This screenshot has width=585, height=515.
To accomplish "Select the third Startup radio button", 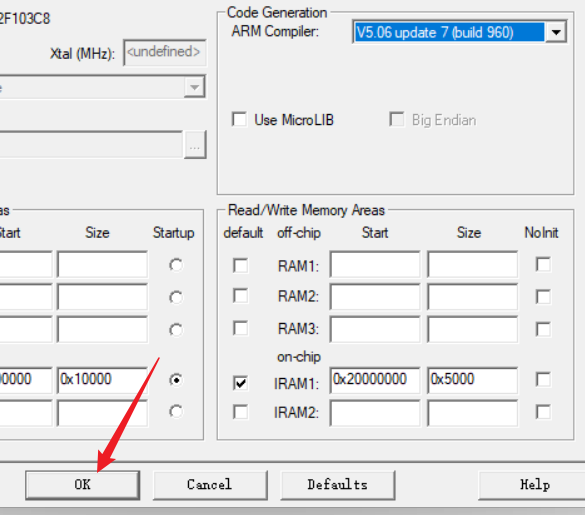I will pos(176,330).
